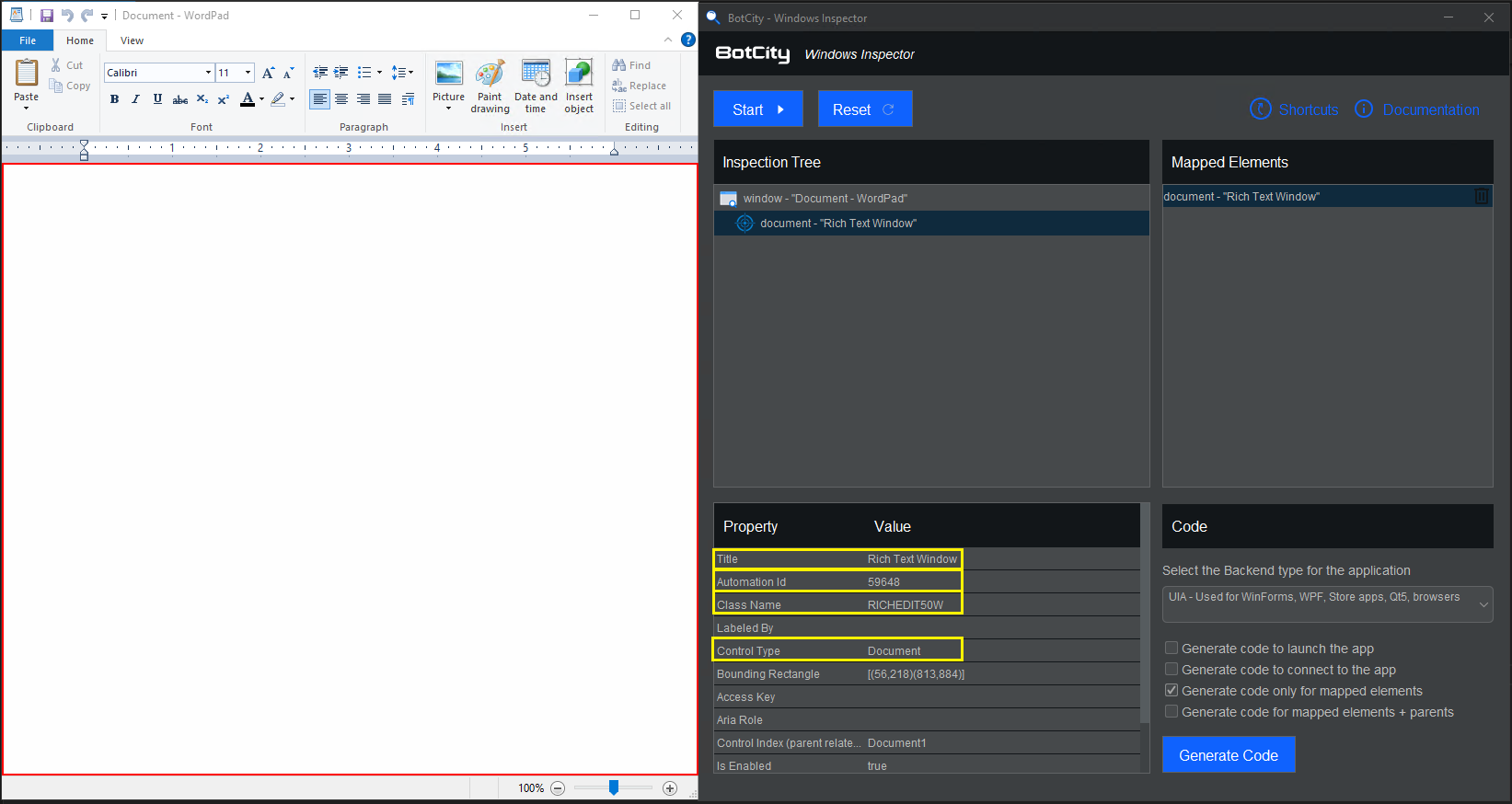
Task: Open the highlight color dropdown arrow
Action: (x=293, y=99)
